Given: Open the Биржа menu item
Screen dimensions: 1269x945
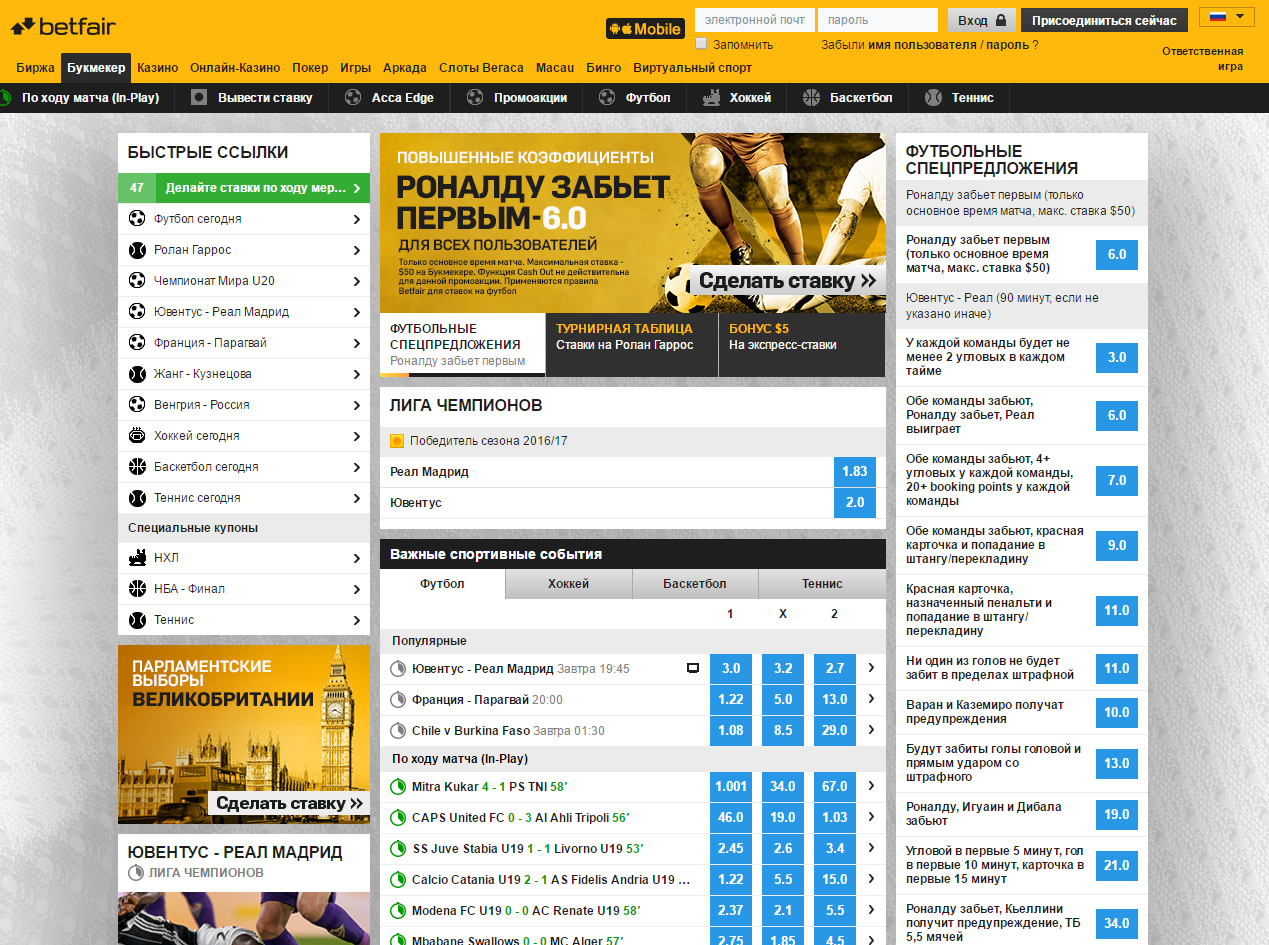Looking at the screenshot, I should click(x=36, y=68).
